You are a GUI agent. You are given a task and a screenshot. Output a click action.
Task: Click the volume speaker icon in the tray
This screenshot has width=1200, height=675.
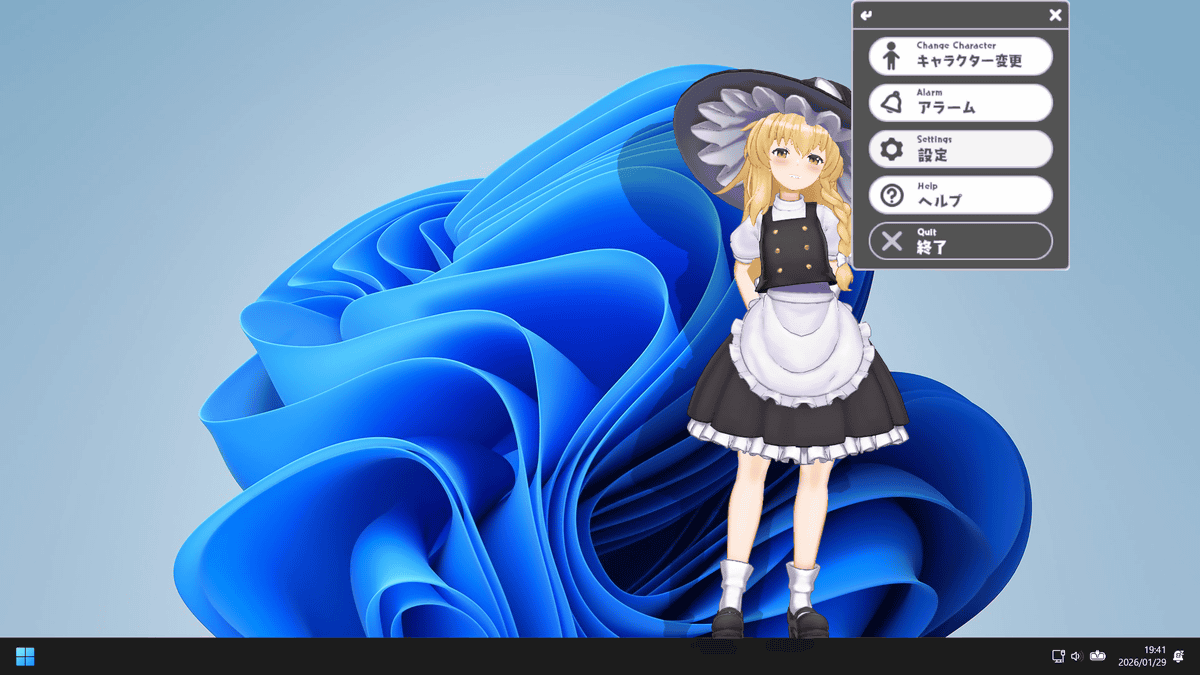pos(1076,656)
